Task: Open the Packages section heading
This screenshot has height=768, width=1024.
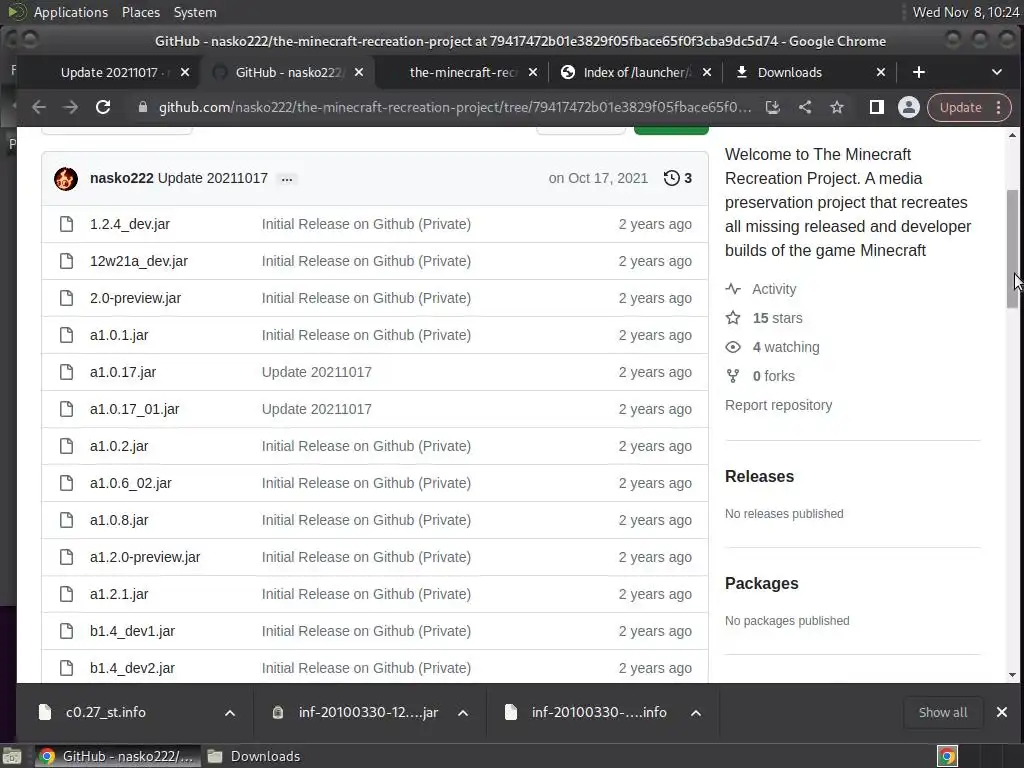Action: (x=761, y=583)
